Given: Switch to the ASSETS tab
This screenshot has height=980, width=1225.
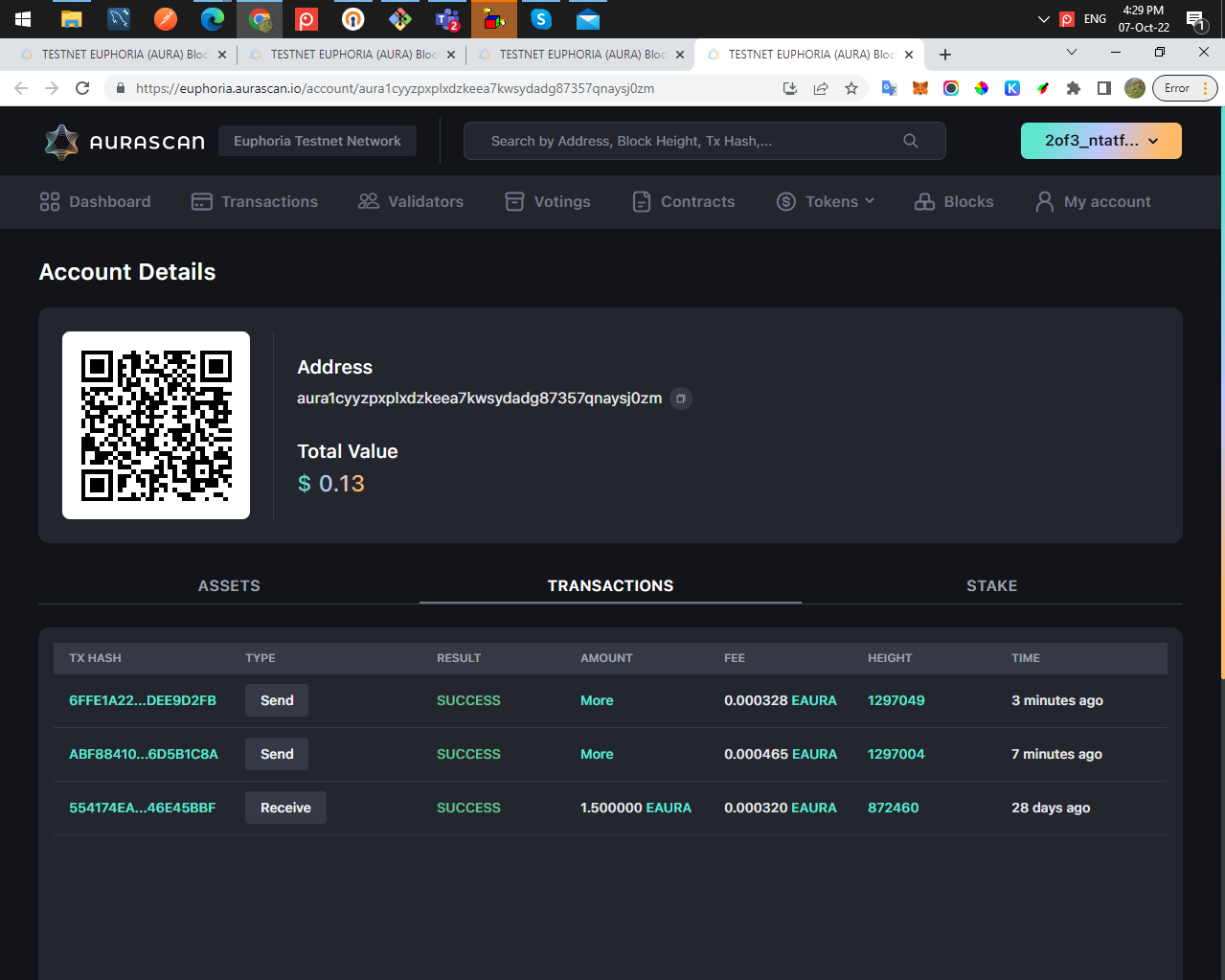Looking at the screenshot, I should pos(228,585).
